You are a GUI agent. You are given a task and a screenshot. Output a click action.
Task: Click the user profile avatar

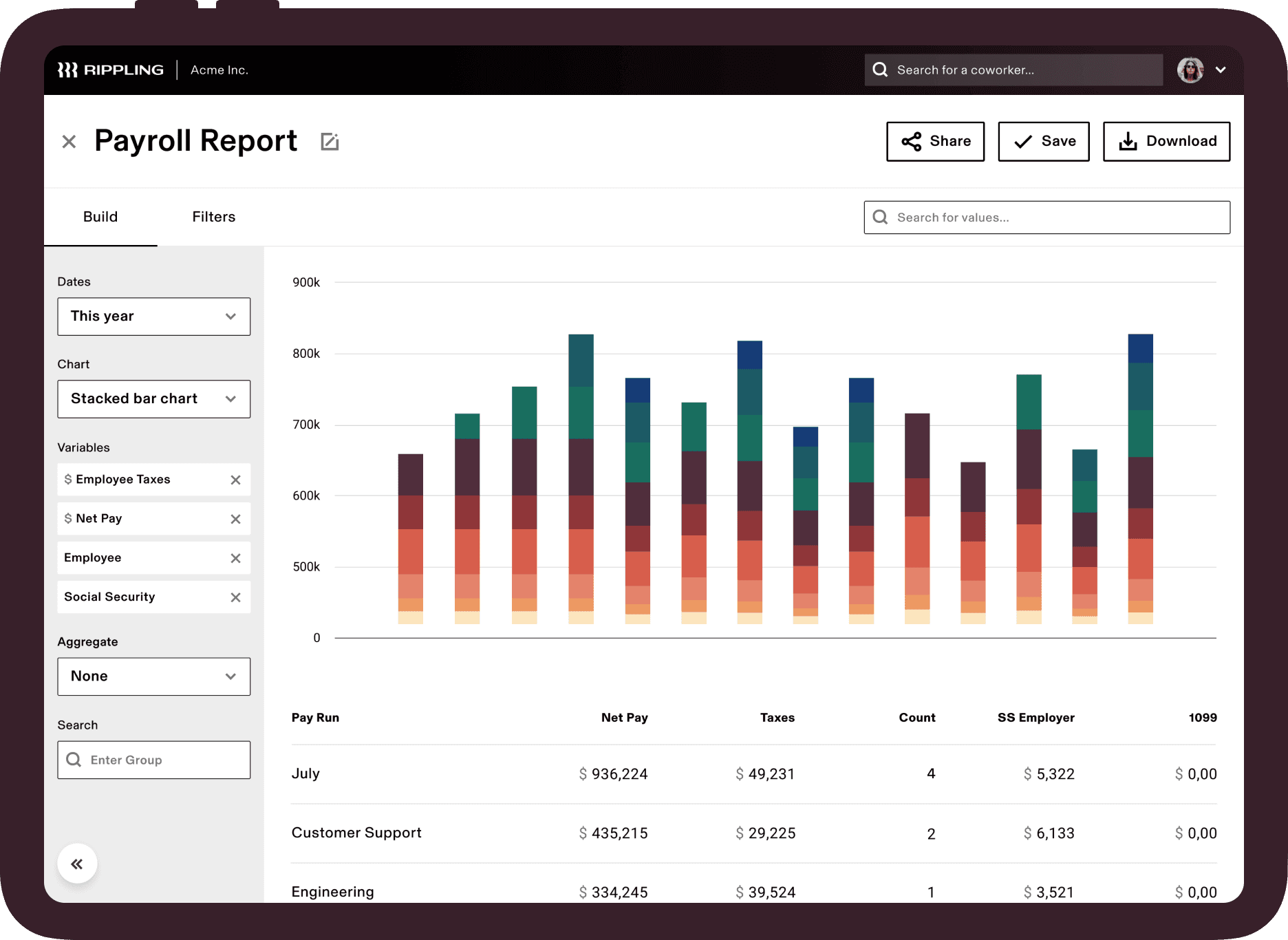(1190, 70)
